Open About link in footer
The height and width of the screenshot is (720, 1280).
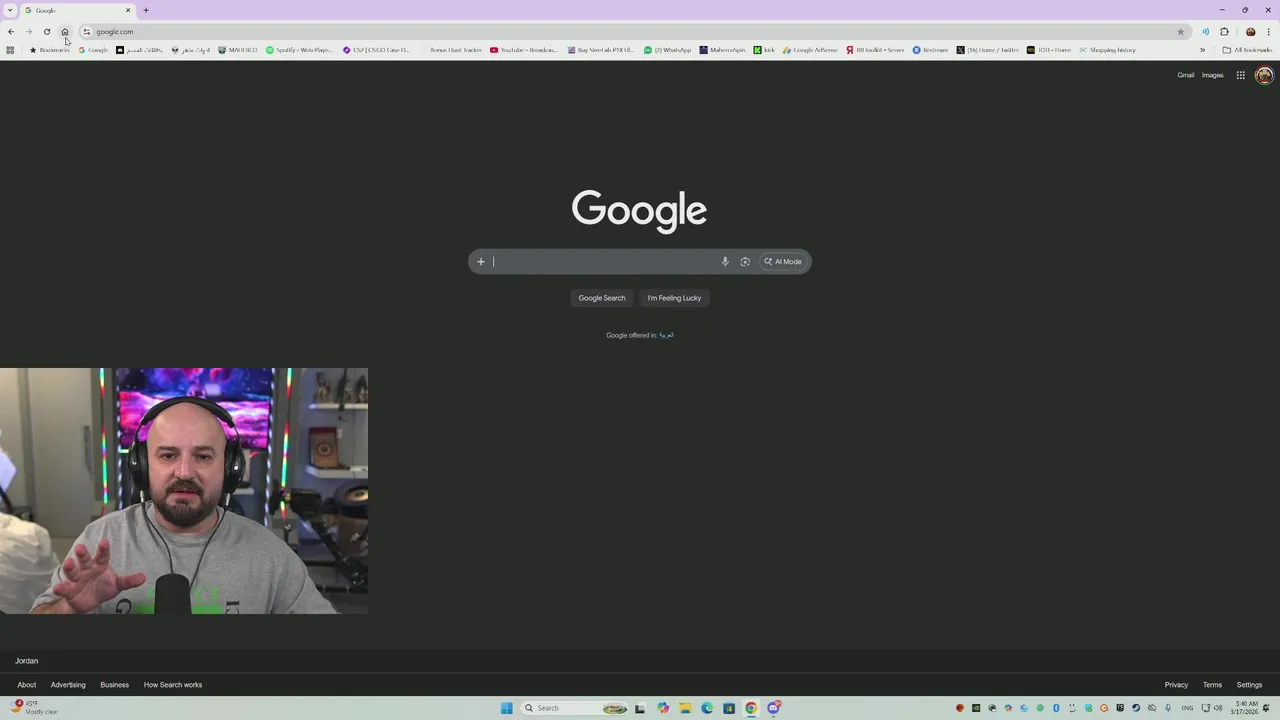click(26, 685)
